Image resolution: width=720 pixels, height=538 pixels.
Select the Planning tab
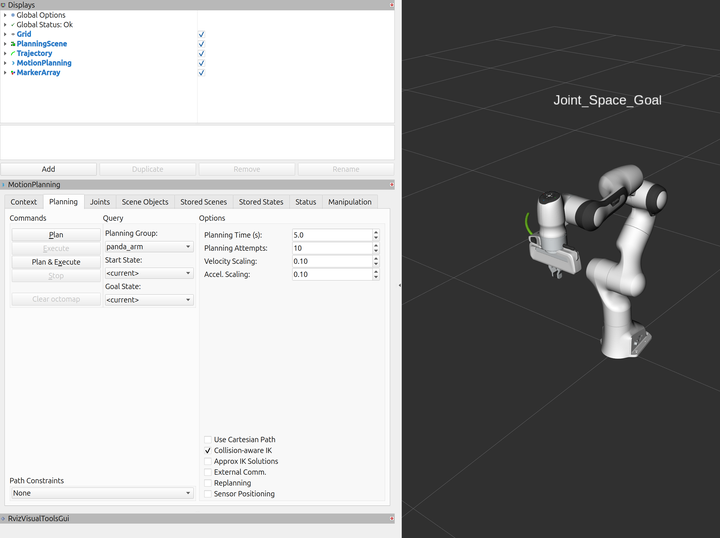[63, 202]
